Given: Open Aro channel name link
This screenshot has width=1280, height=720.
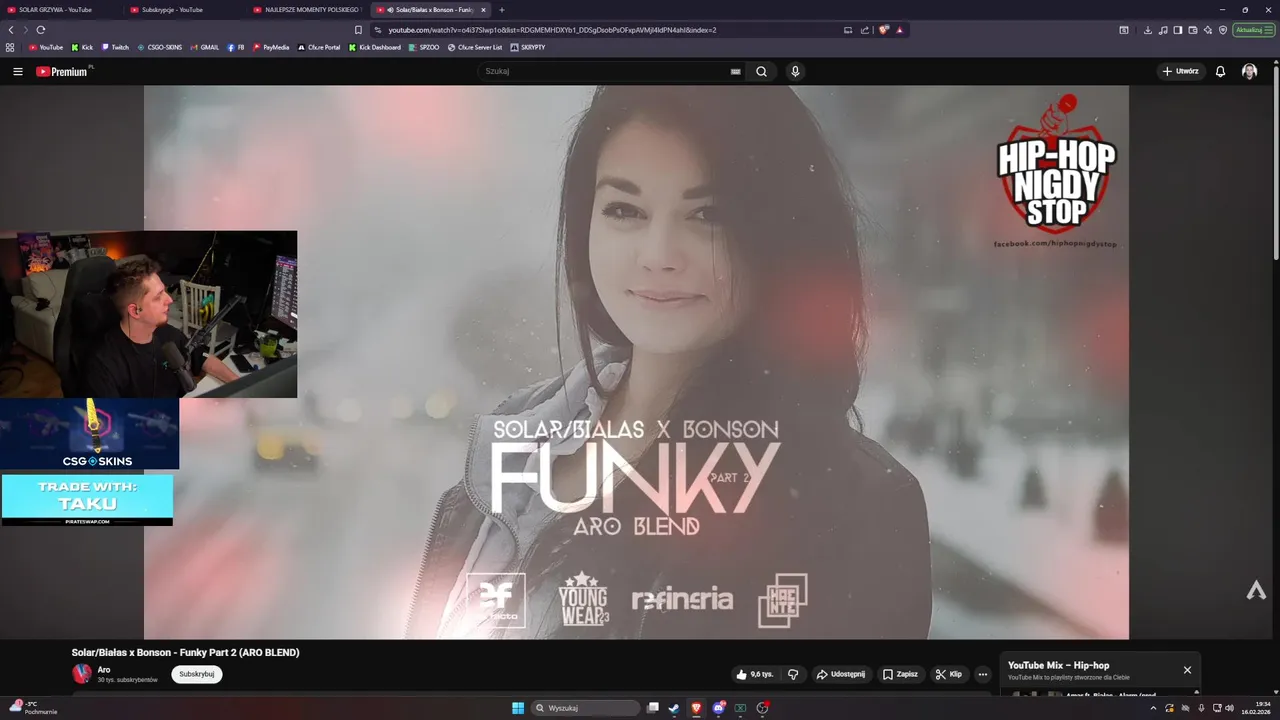Looking at the screenshot, I should [x=104, y=670].
